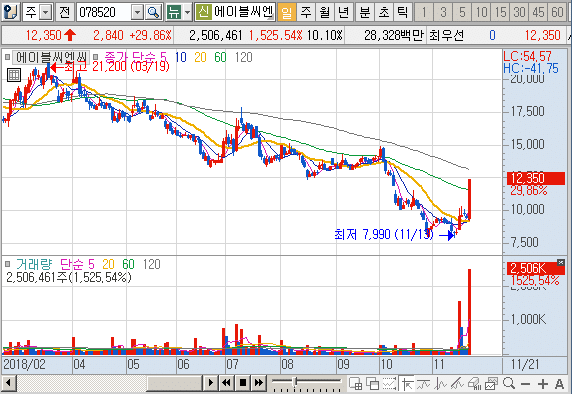Click the 11/21 date label
The height and width of the screenshot is (394, 572).
coord(525,364)
